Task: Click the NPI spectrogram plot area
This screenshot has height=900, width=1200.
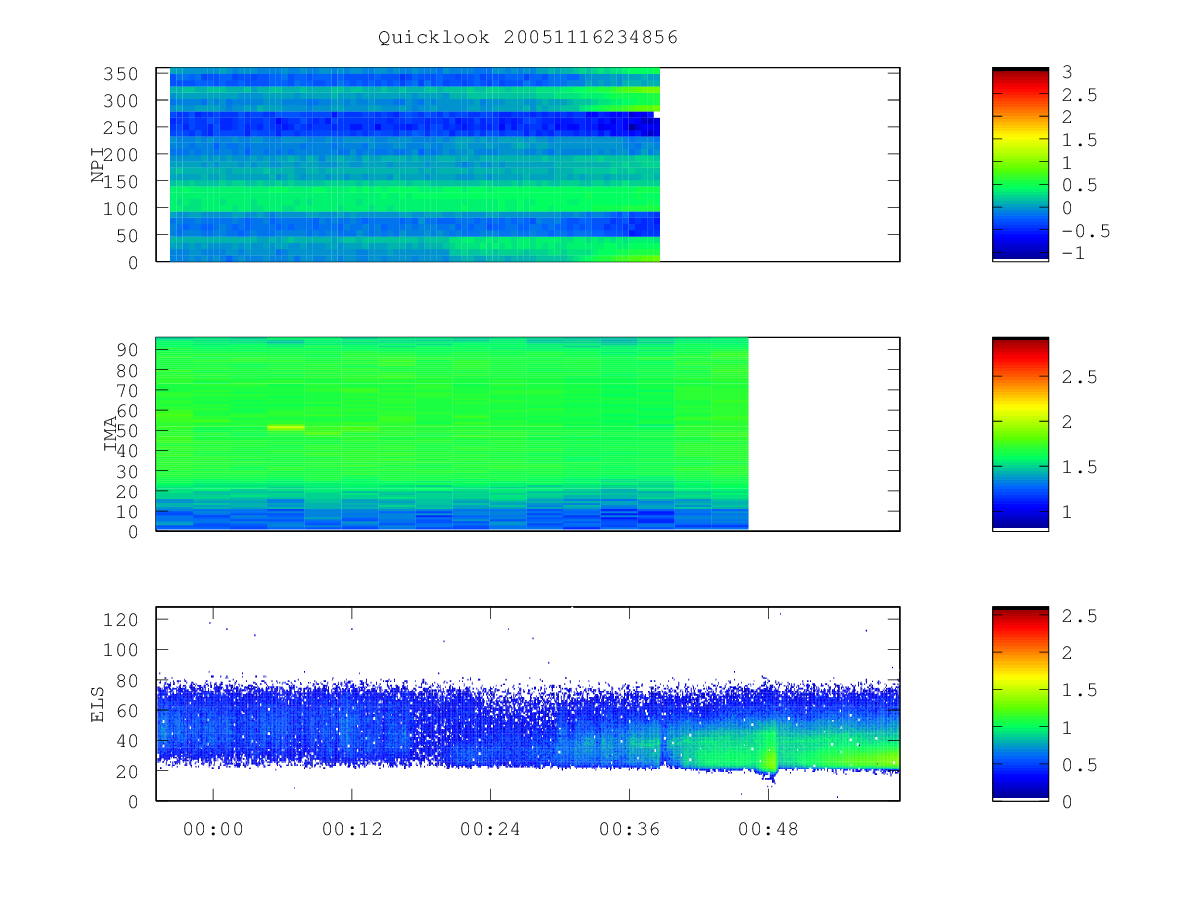Action: tap(528, 165)
